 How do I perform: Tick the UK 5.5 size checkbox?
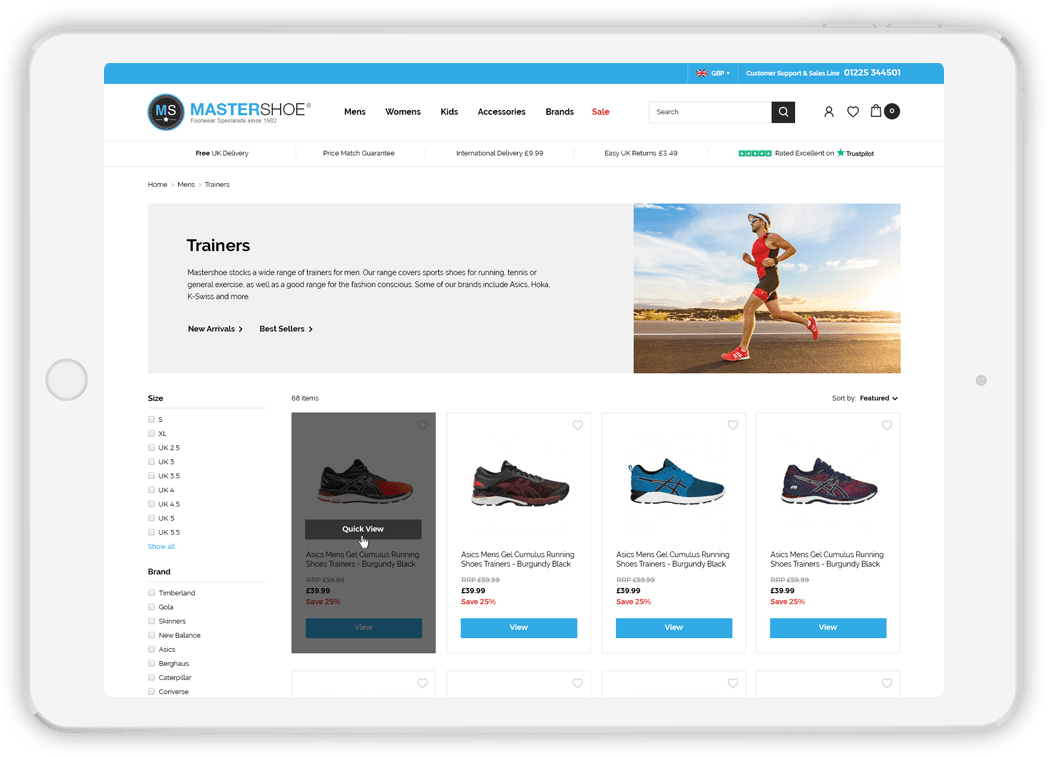coord(152,533)
